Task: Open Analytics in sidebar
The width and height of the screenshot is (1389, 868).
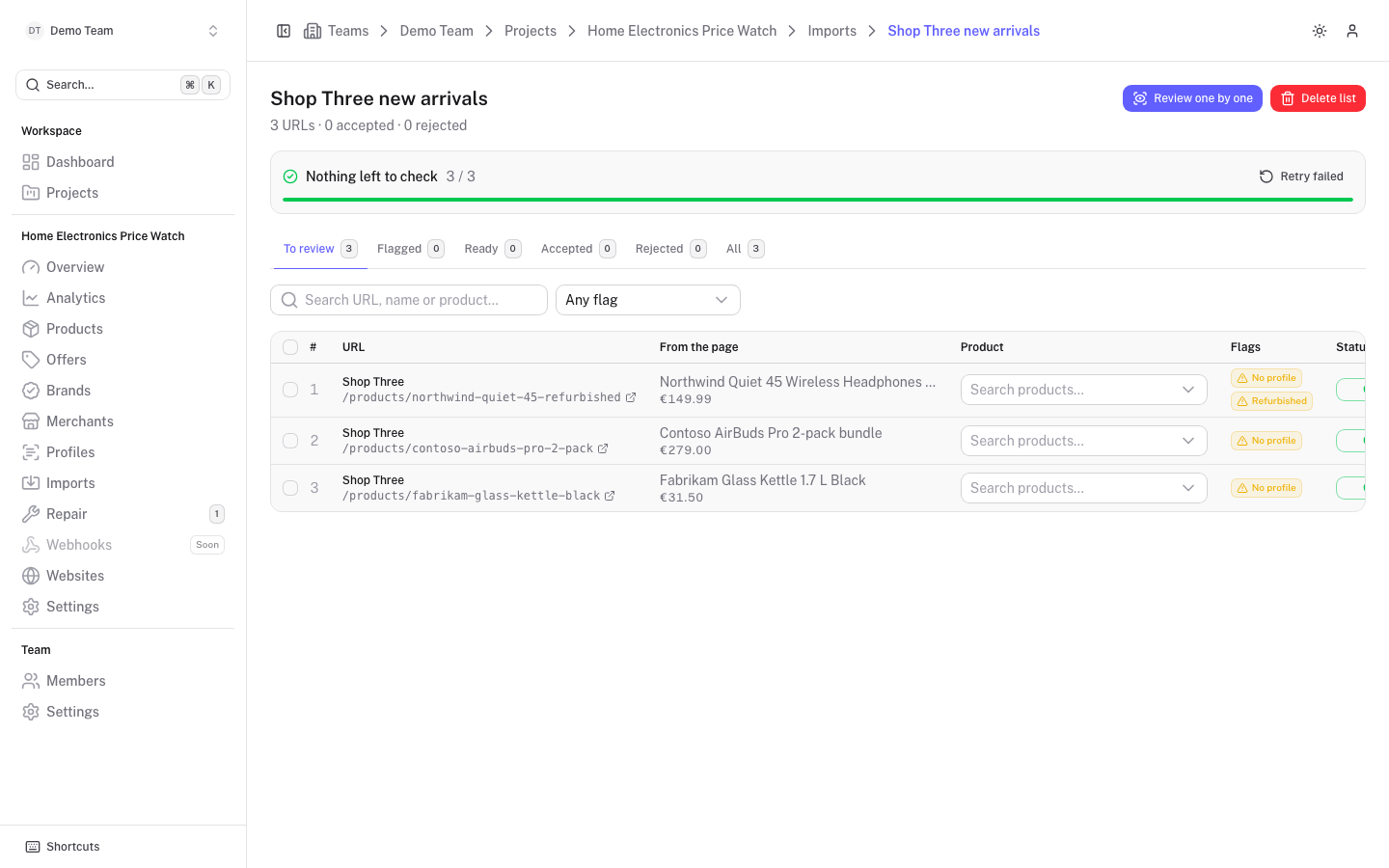Action: pos(123,298)
